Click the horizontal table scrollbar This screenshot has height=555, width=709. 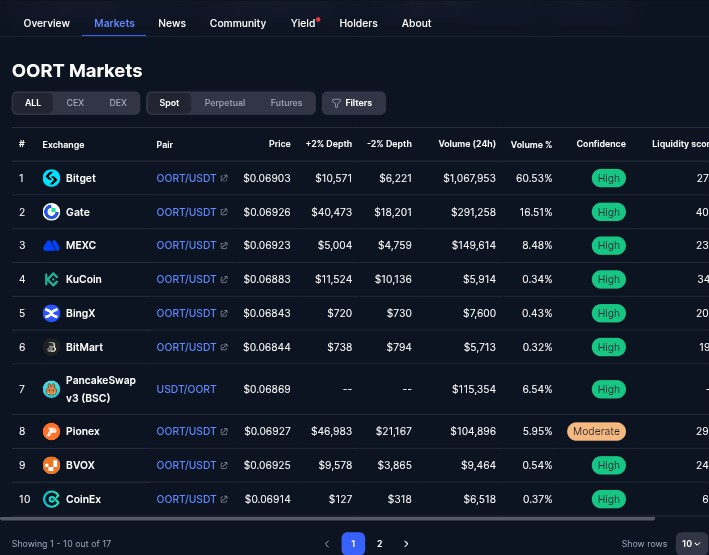[x=327, y=519]
